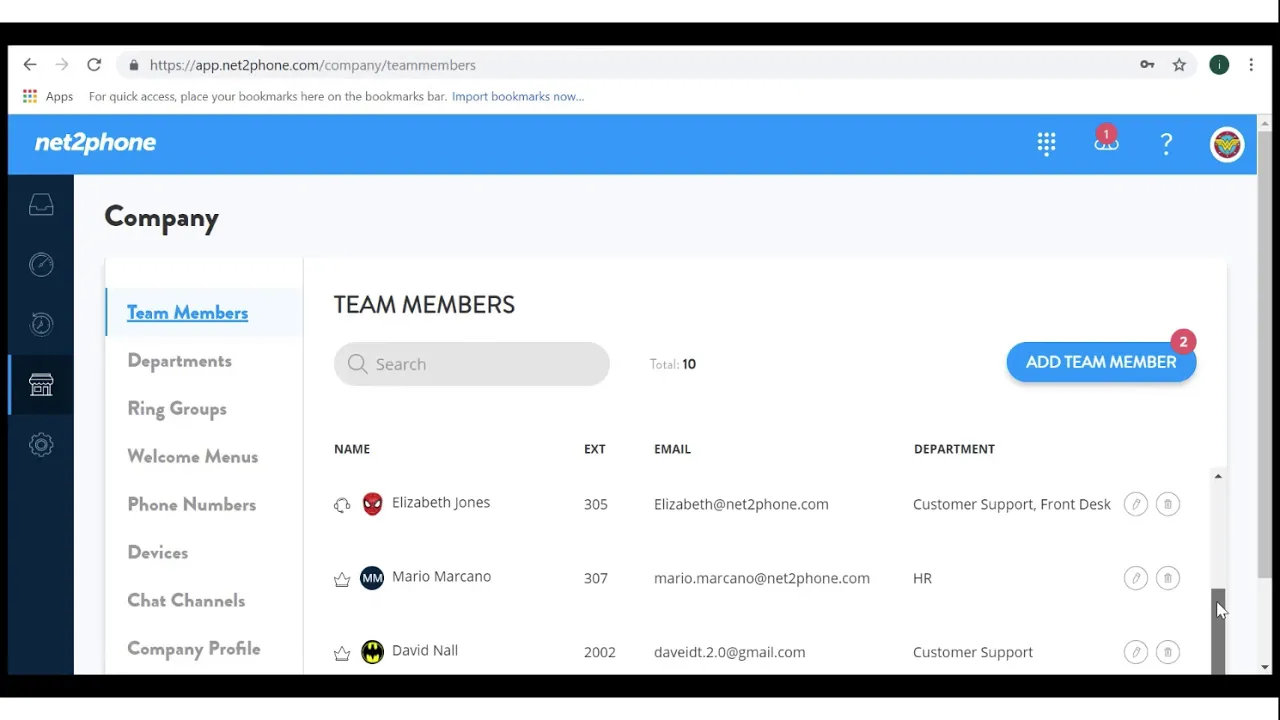
Task: Click the email mario.marcano@net2phone.com
Action: (762, 578)
